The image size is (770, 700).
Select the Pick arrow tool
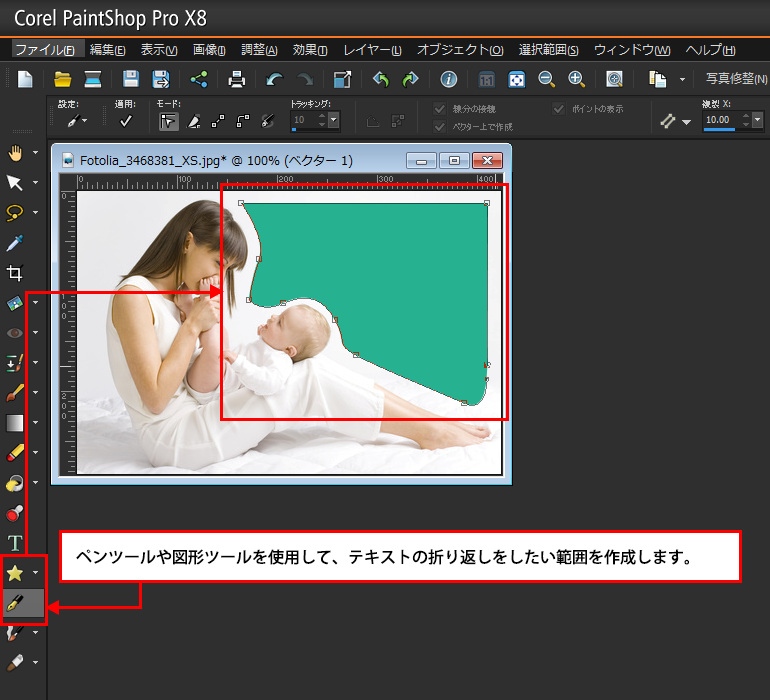tap(15, 183)
